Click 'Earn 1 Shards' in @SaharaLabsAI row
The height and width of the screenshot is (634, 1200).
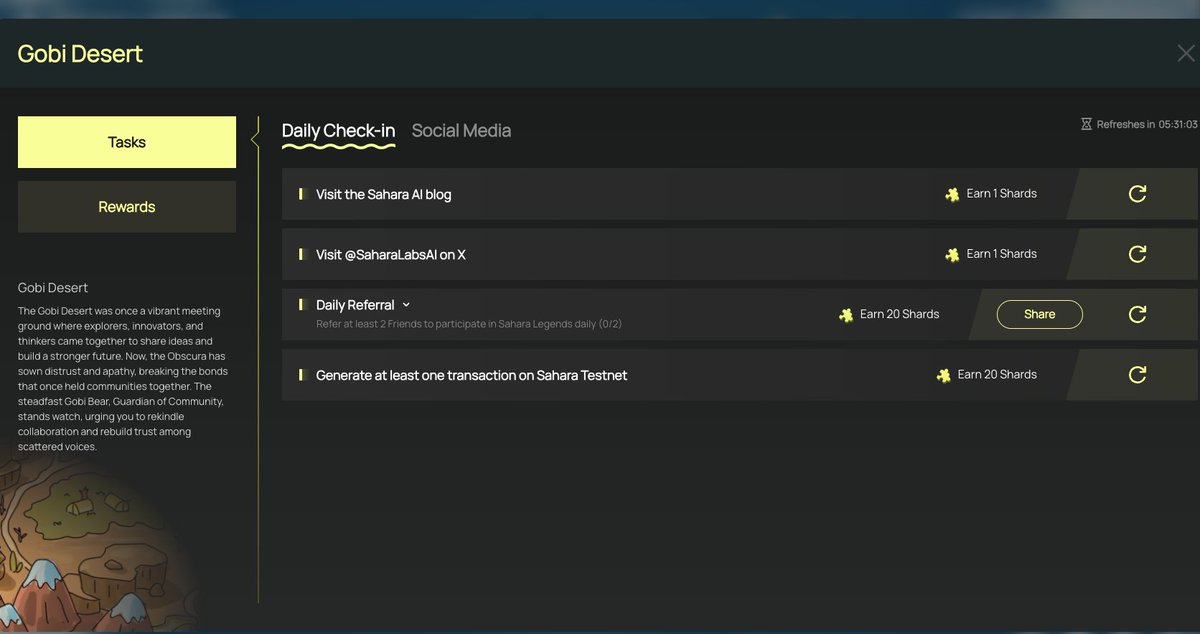coord(1001,253)
